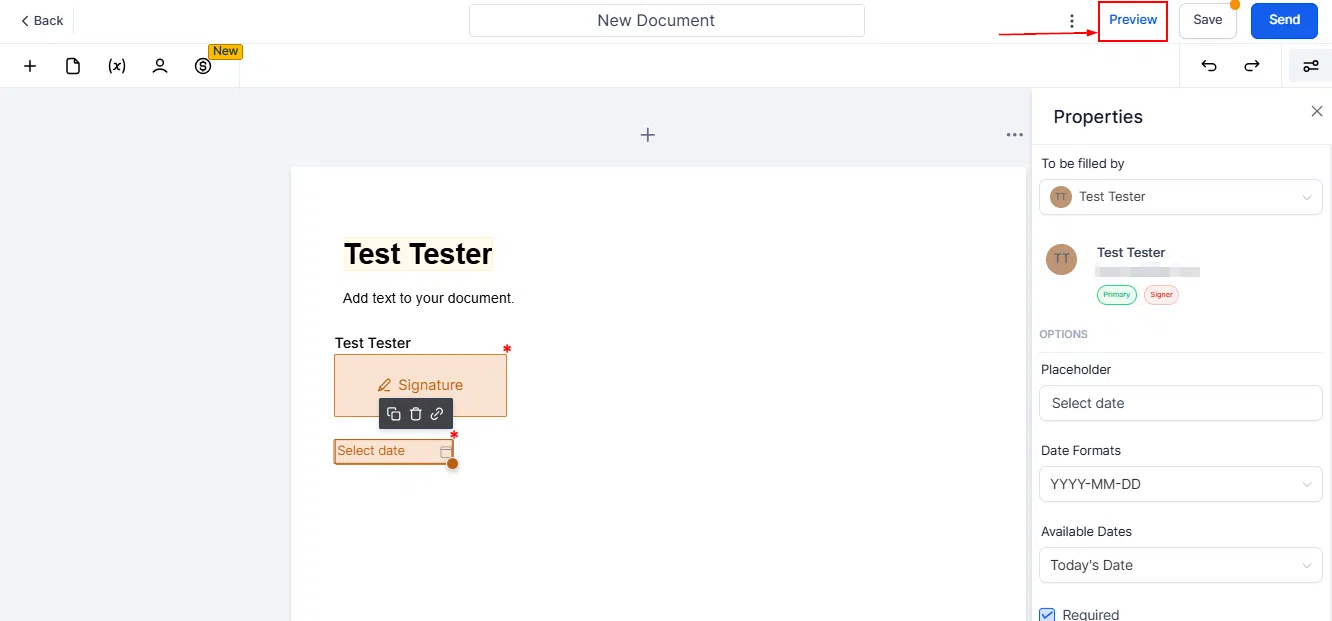Click the calendar icon in date field
This screenshot has height=621, width=1332.
pos(446,452)
